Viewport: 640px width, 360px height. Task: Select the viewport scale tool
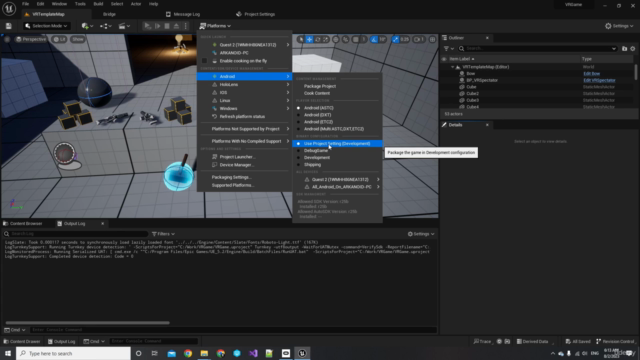point(326,39)
